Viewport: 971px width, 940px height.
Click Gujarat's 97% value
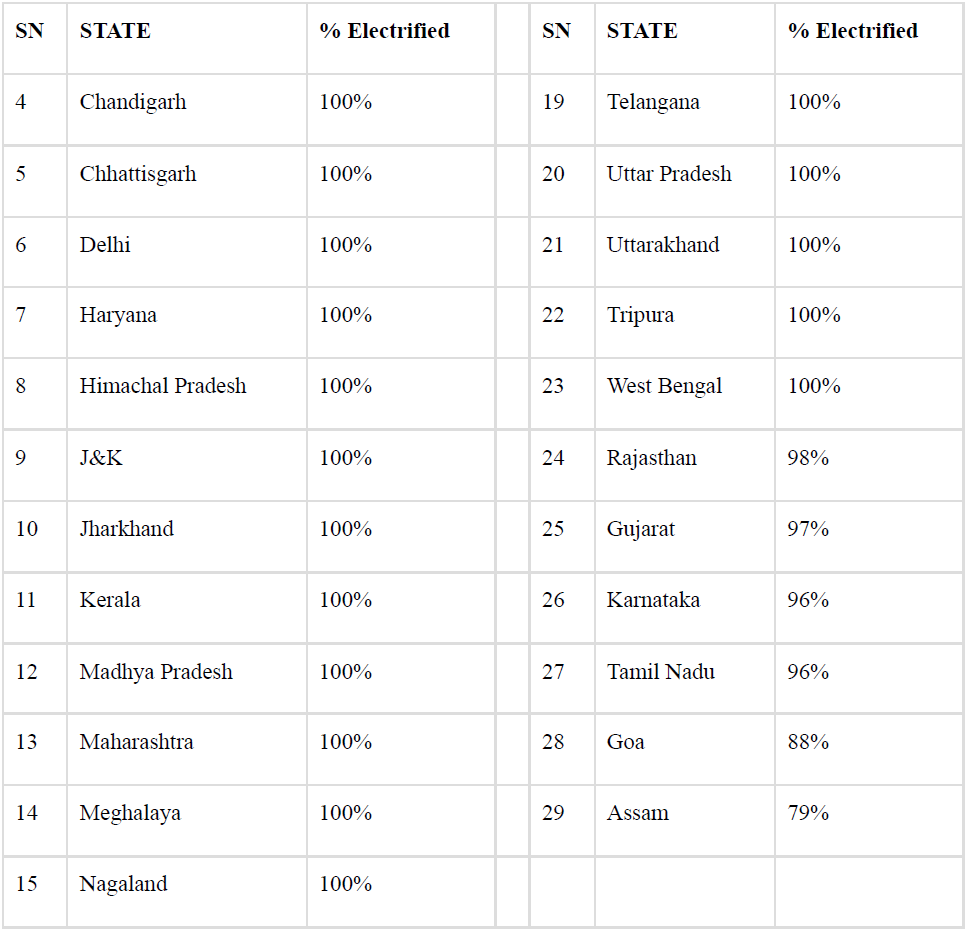coord(808,529)
